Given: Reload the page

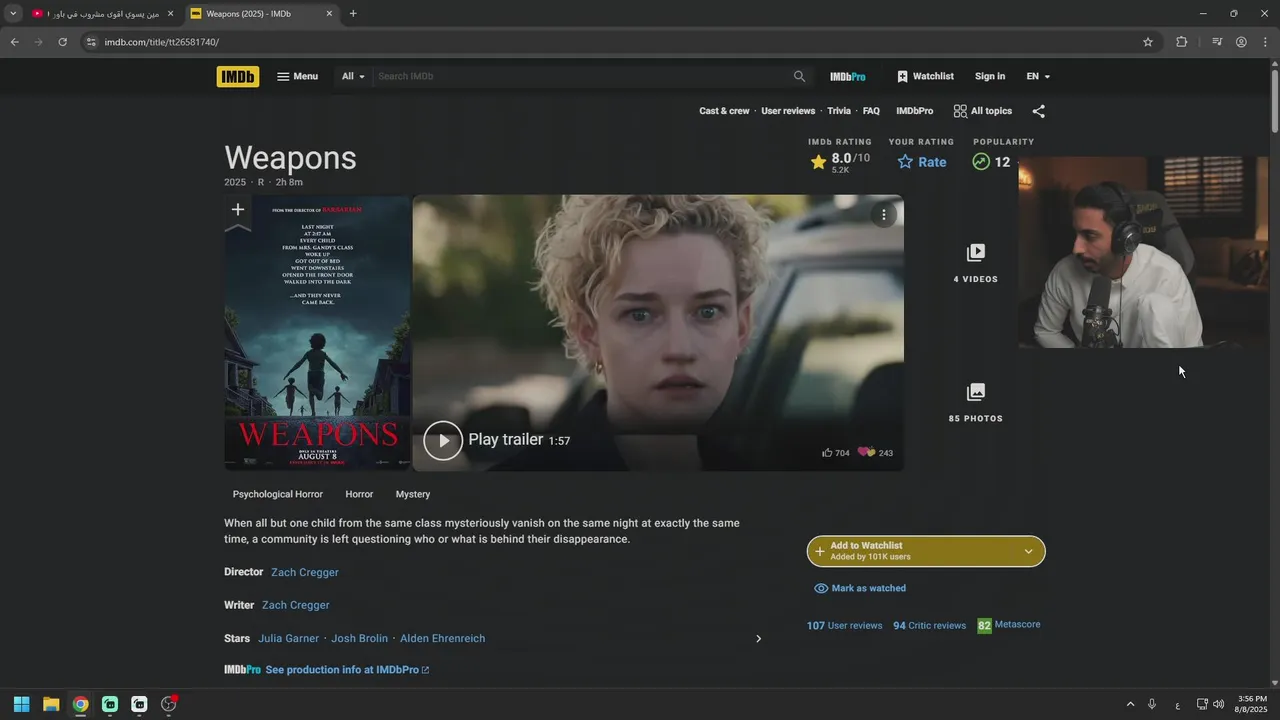Looking at the screenshot, I should pyautogui.click(x=62, y=42).
